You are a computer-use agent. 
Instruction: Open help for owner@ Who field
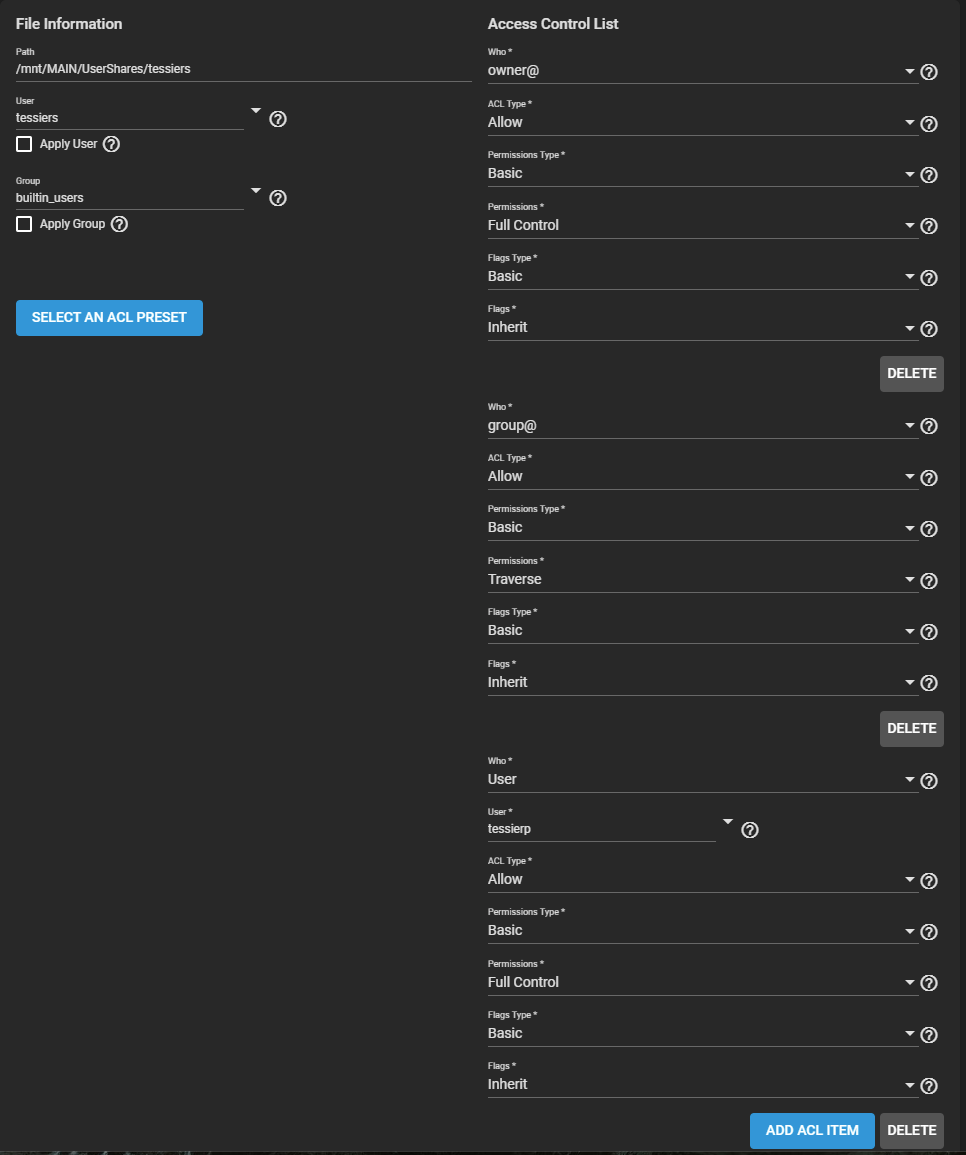coord(929,72)
